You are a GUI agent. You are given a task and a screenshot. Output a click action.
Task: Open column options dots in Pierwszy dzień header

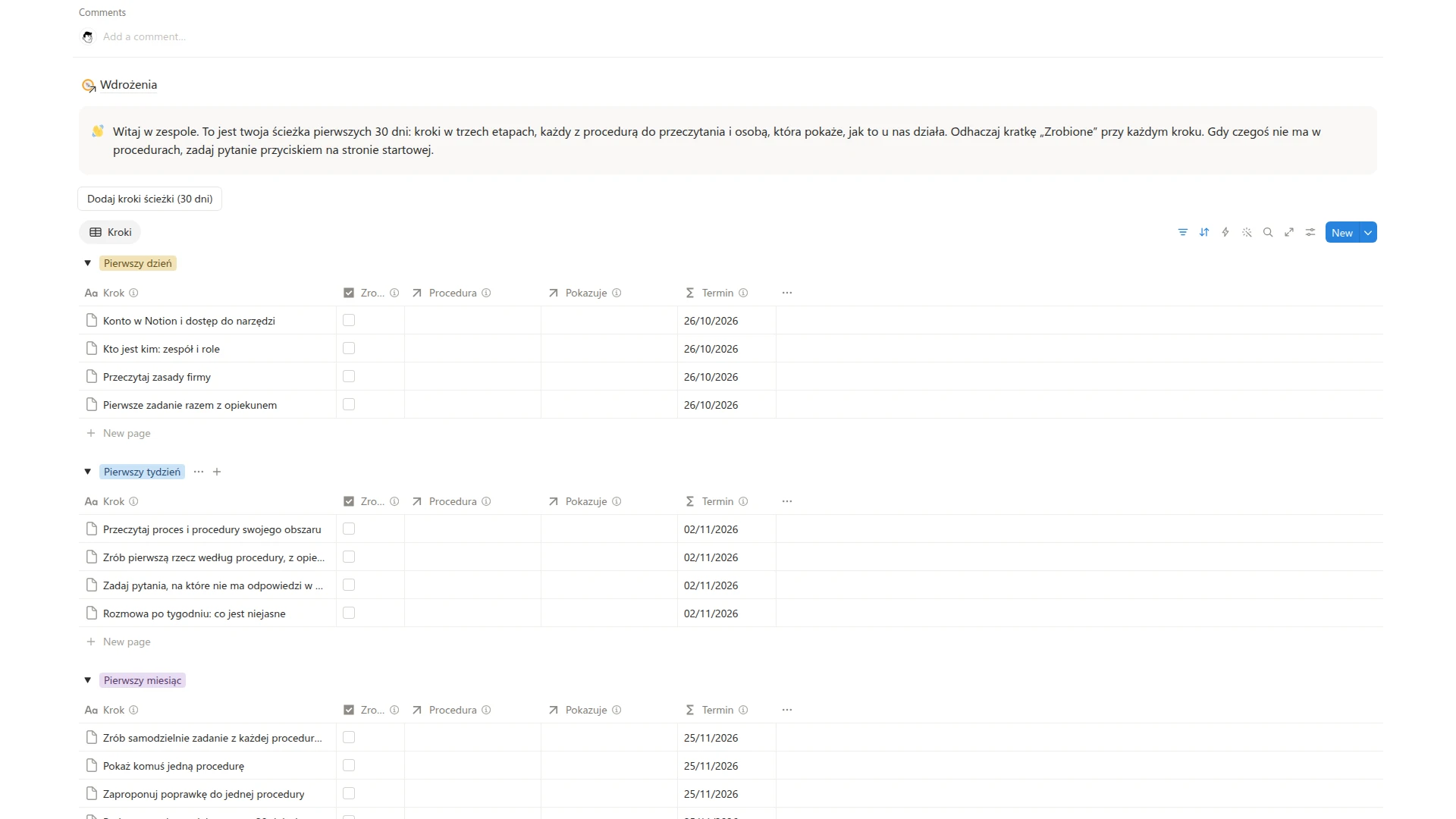click(787, 293)
